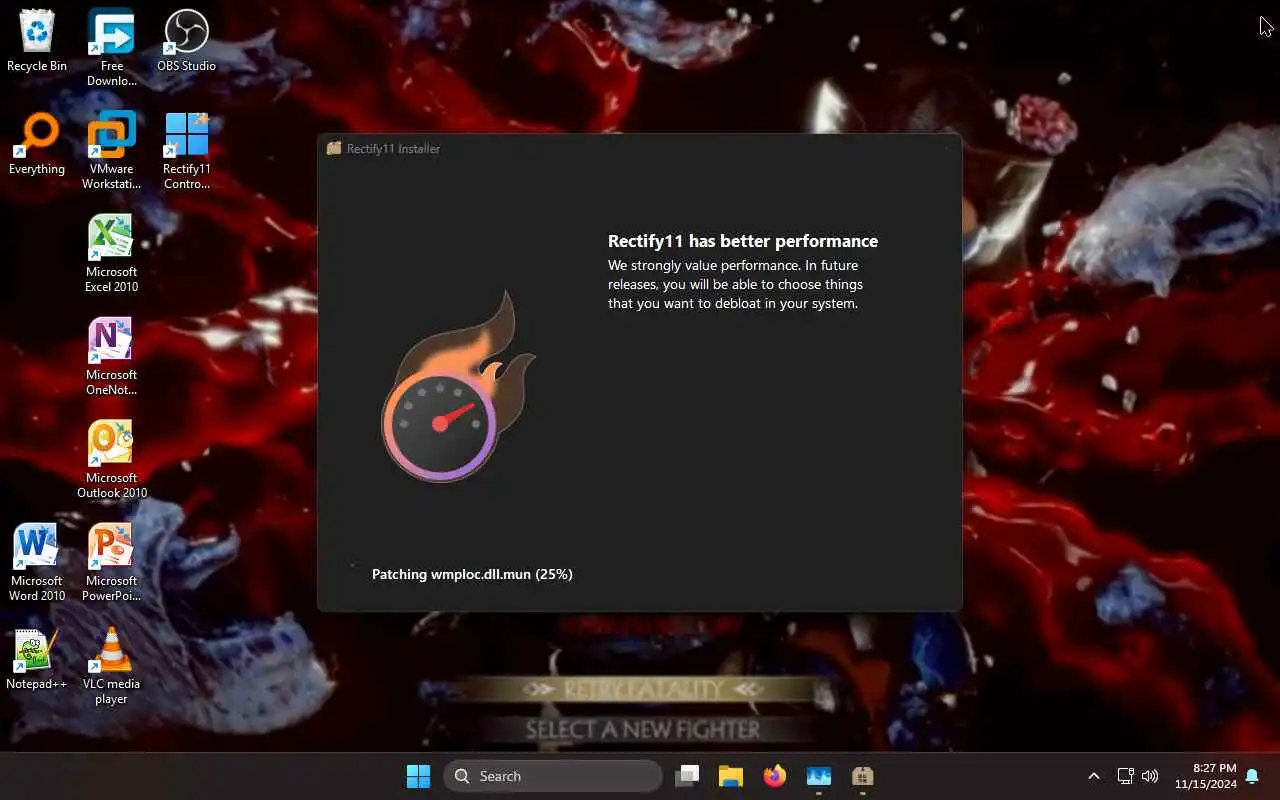Click the taskbar Search box
Image resolution: width=1280 pixels, height=800 pixels.
pyautogui.click(x=553, y=776)
